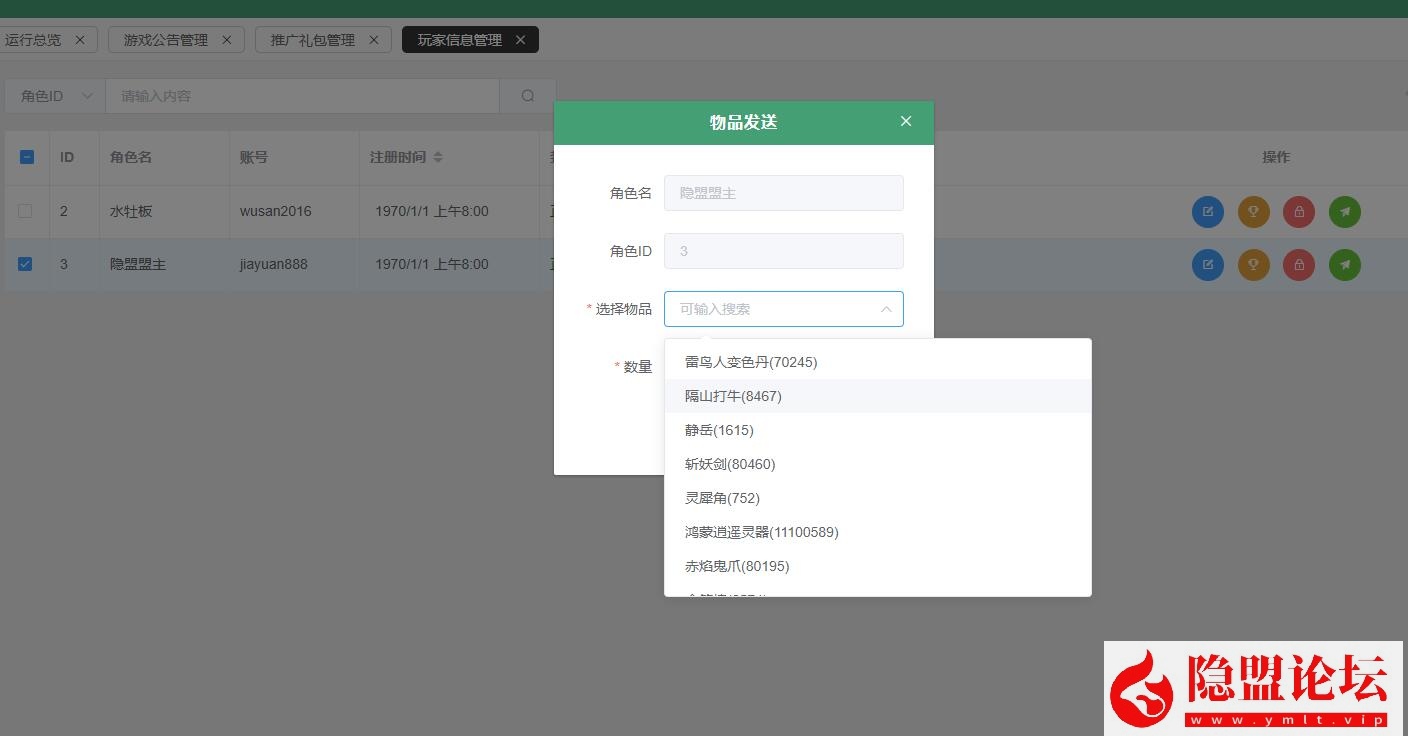Image resolution: width=1408 pixels, height=736 pixels.
Task: Select 隔山打牛(8467) from item list
Action: pos(733,396)
